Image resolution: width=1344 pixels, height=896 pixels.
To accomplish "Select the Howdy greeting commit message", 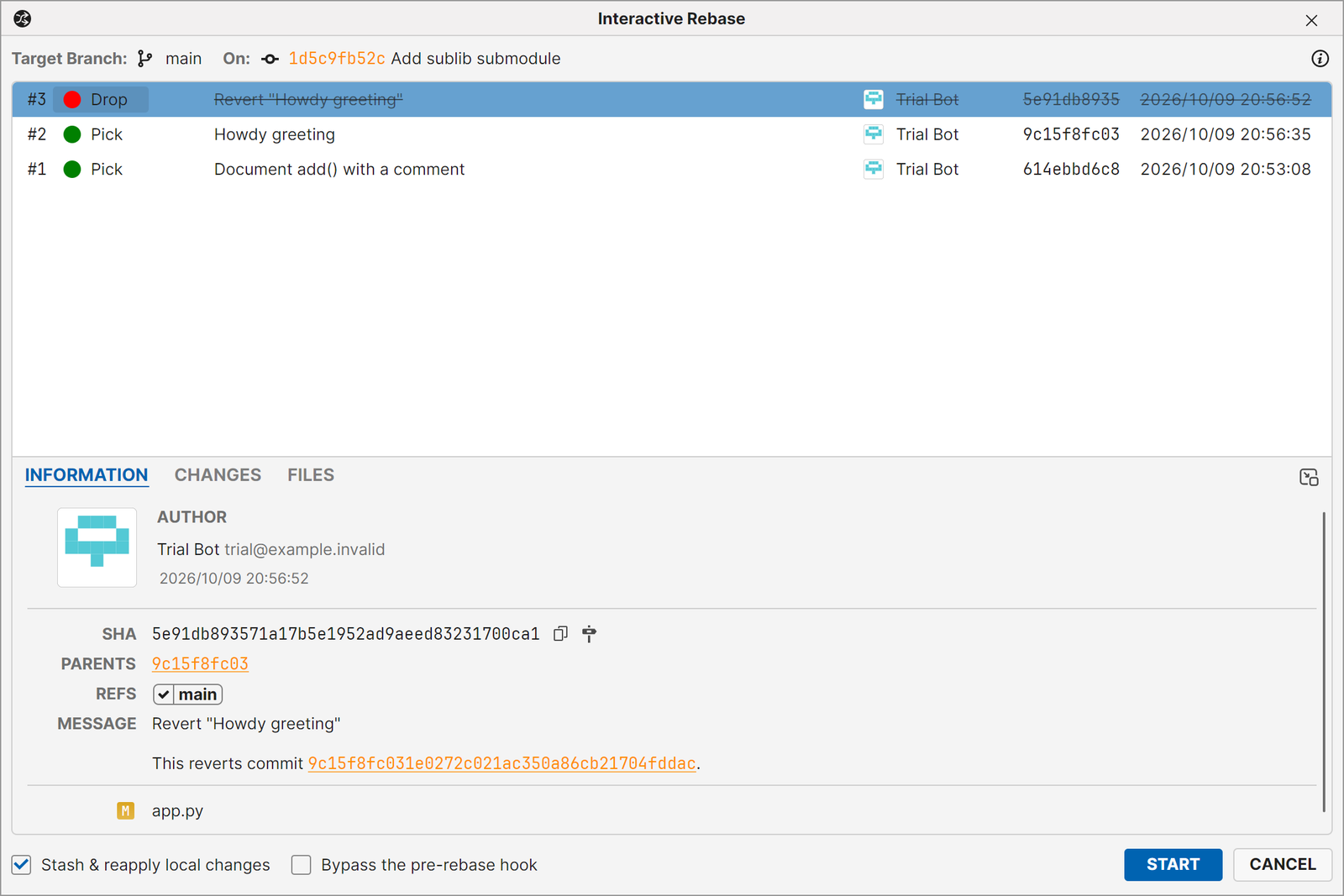I will pyautogui.click(x=275, y=134).
